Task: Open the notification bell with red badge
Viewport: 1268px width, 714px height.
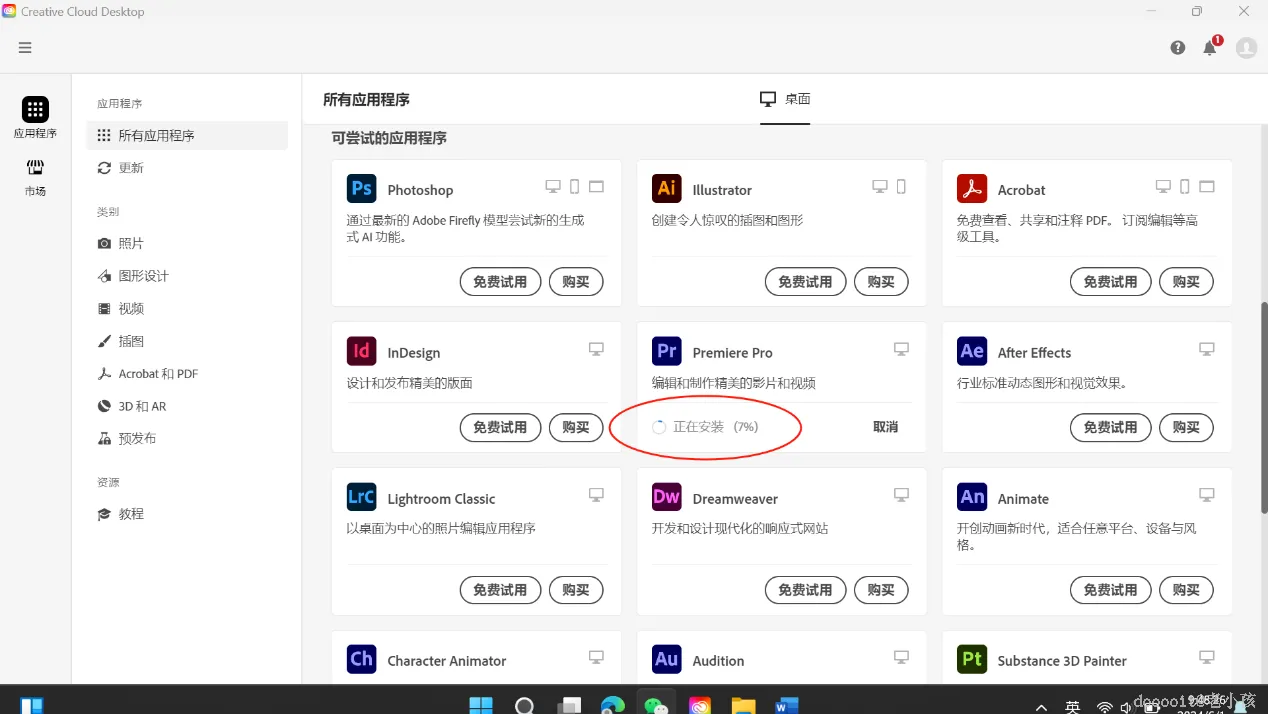Action: (x=1209, y=47)
